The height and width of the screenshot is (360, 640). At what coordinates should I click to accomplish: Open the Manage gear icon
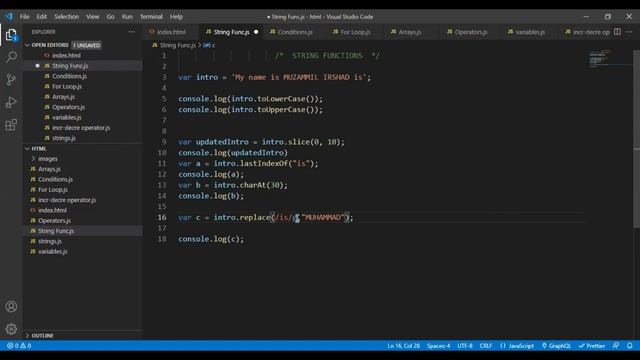pyautogui.click(x=11, y=329)
